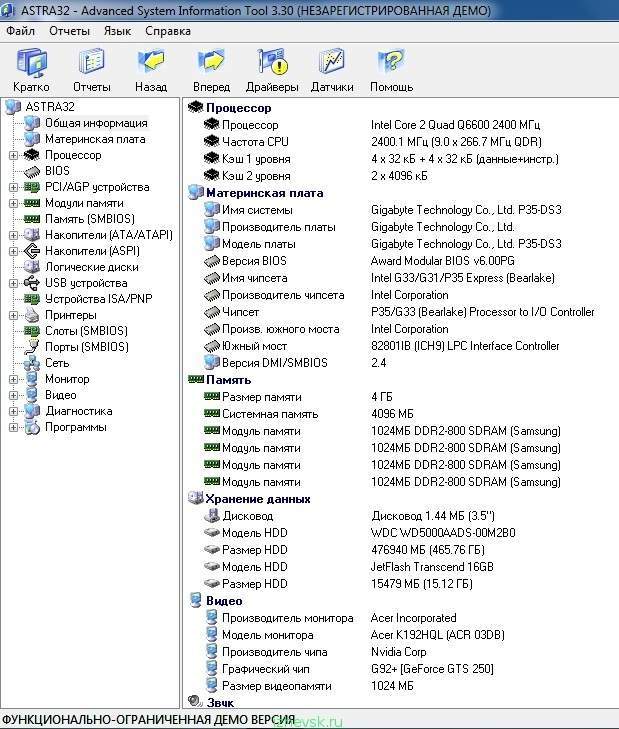Select Общая информация in the tree
Screen dimensions: 619x729
96,123
